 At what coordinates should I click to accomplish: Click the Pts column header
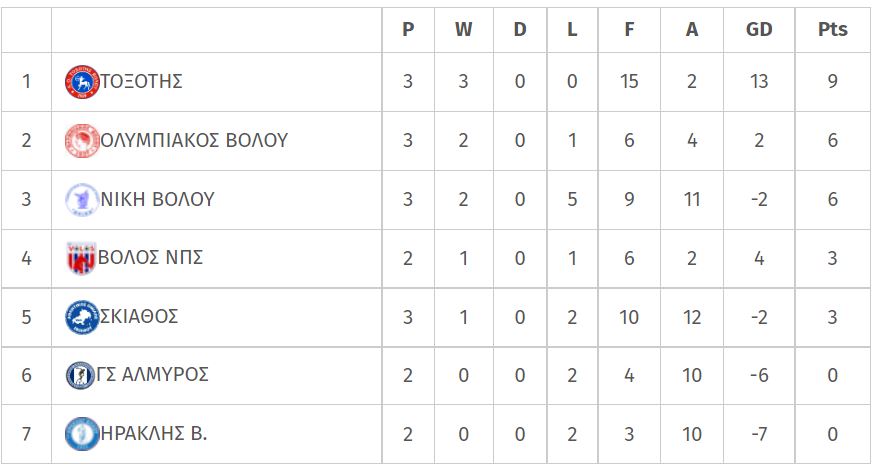(832, 29)
